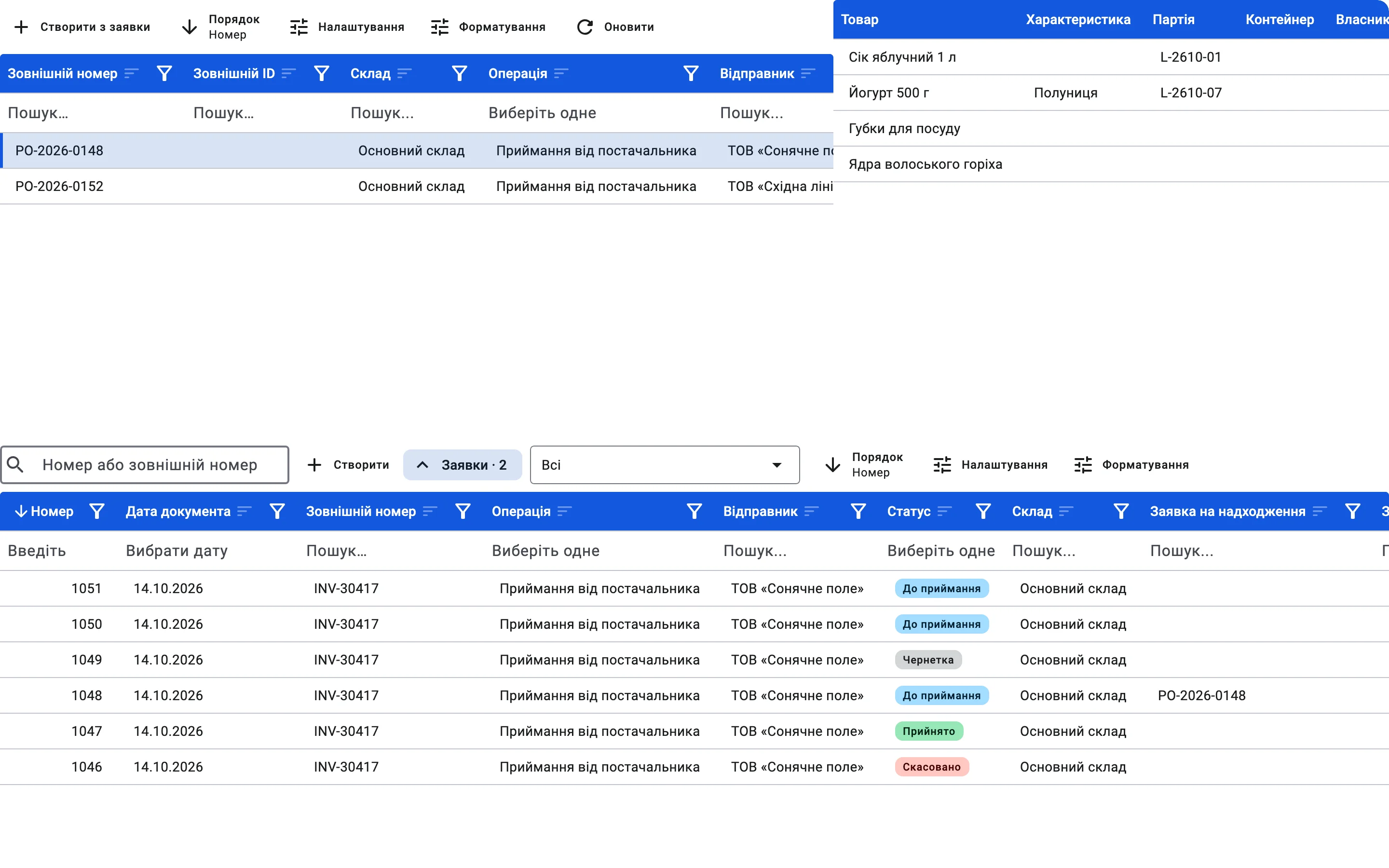Open the filter for Склад column in the top table

point(459,73)
